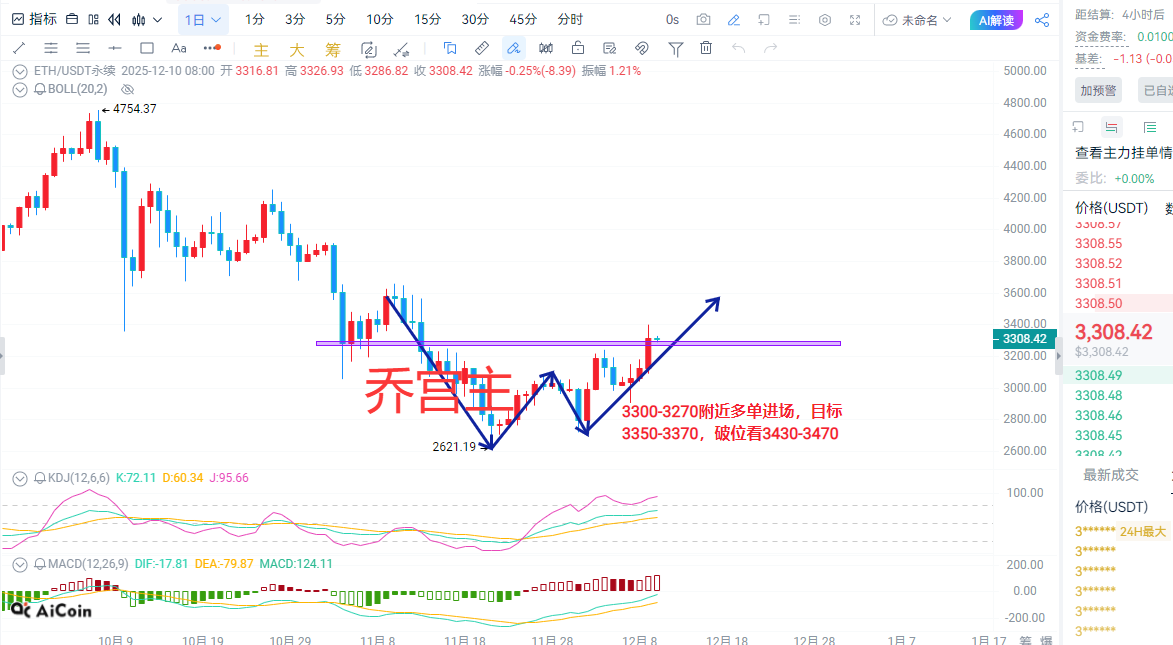Collapse the KDJ indicator panel
Image resolution: width=1173 pixels, height=645 pixels.
pyautogui.click(x=20, y=478)
